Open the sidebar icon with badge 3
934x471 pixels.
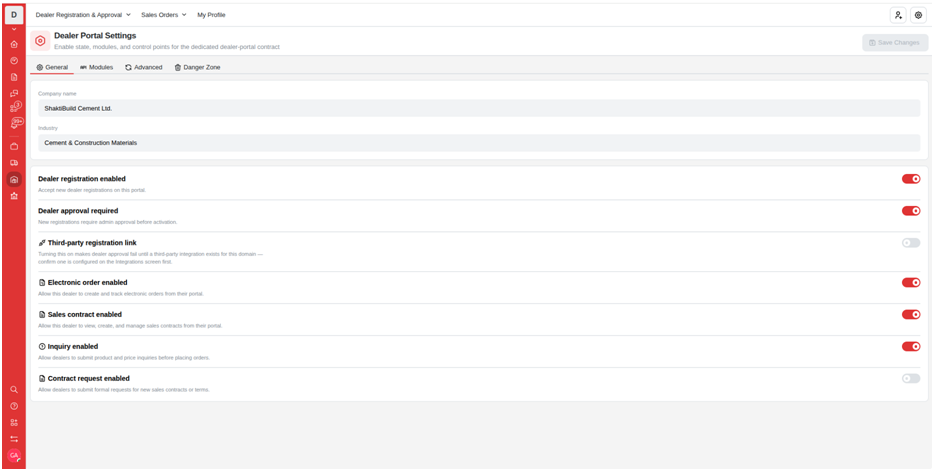(15, 107)
